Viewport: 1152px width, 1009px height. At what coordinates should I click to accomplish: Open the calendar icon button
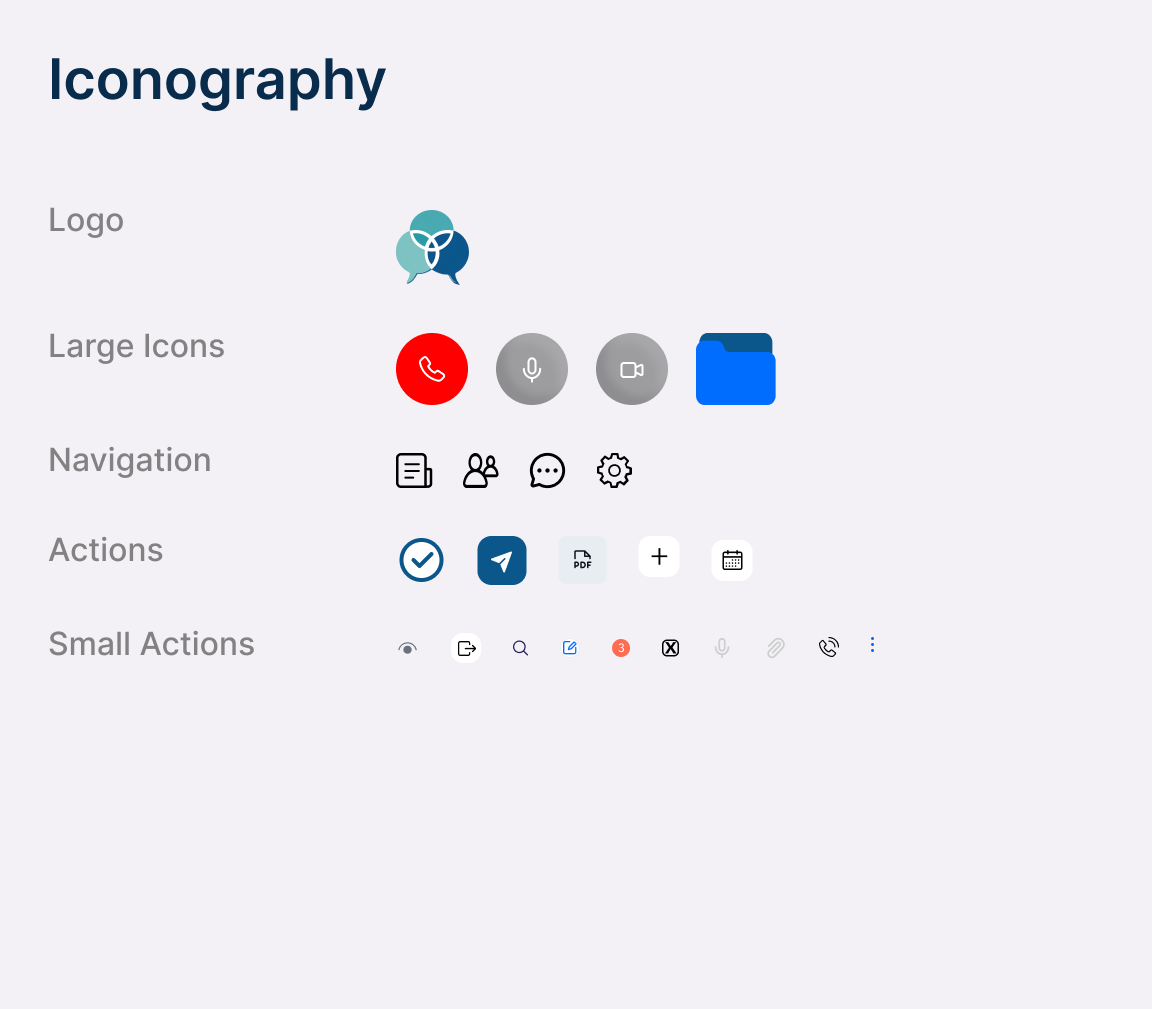(x=732, y=560)
